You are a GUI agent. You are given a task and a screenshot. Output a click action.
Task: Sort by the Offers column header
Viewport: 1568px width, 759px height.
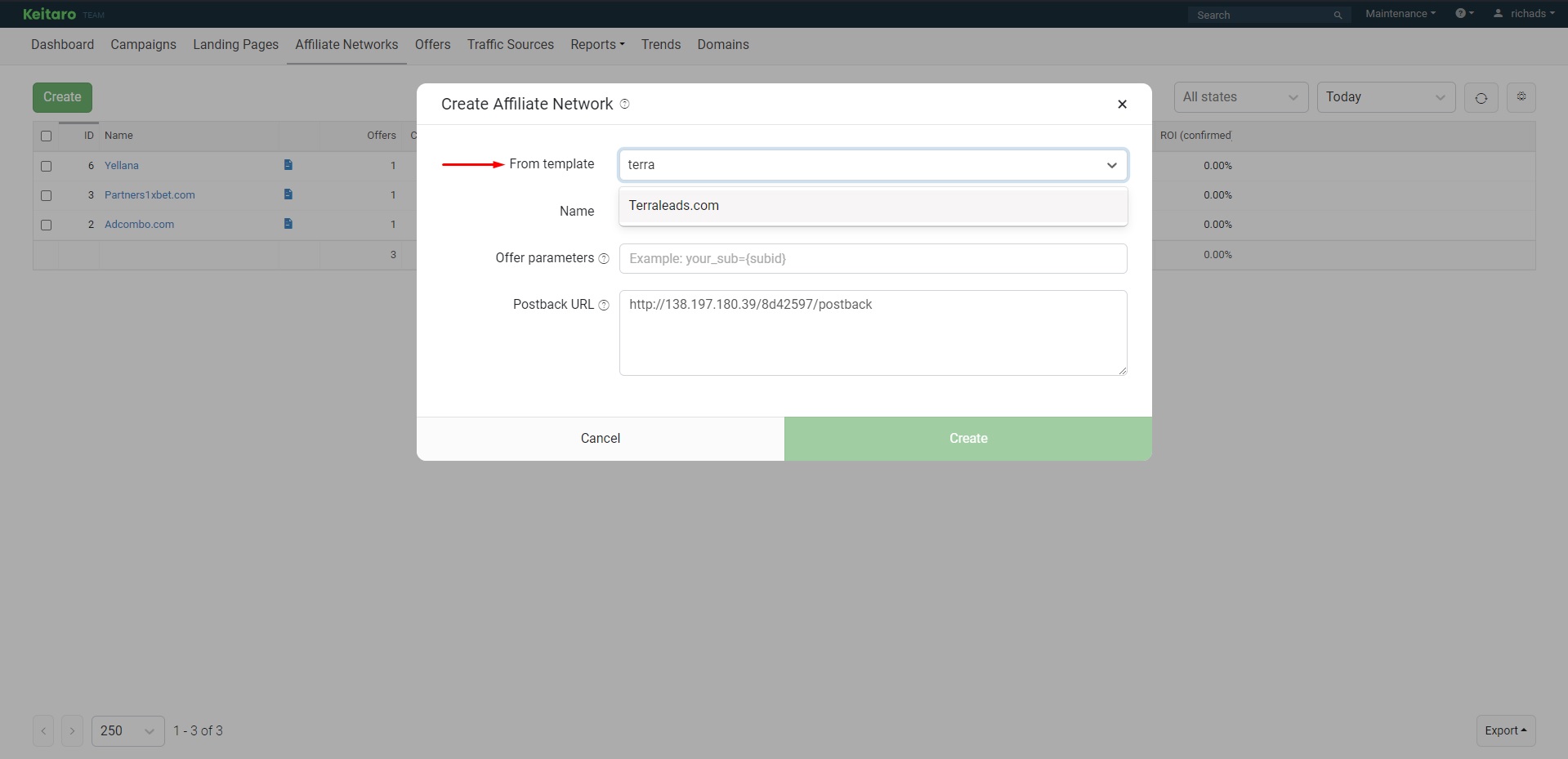pyautogui.click(x=382, y=136)
